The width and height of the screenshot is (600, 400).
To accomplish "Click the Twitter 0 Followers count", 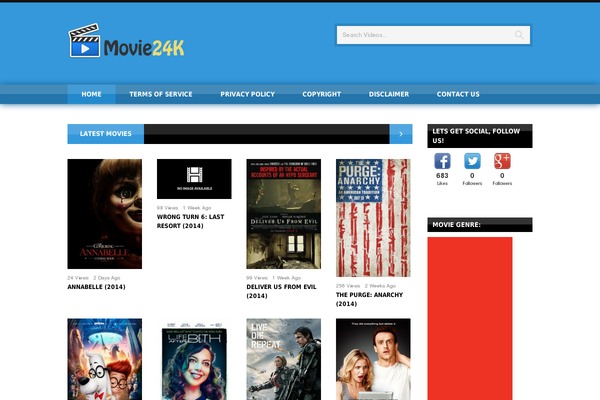I will click(x=472, y=178).
